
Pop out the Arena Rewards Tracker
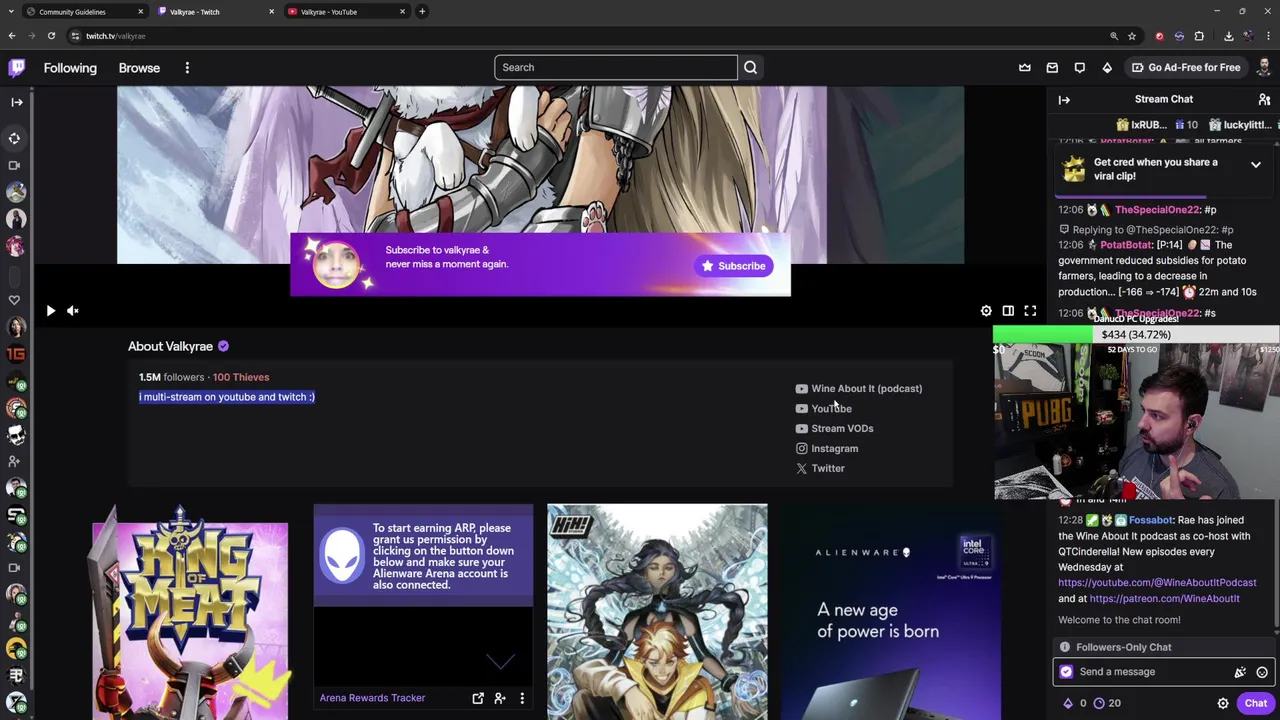(x=478, y=698)
